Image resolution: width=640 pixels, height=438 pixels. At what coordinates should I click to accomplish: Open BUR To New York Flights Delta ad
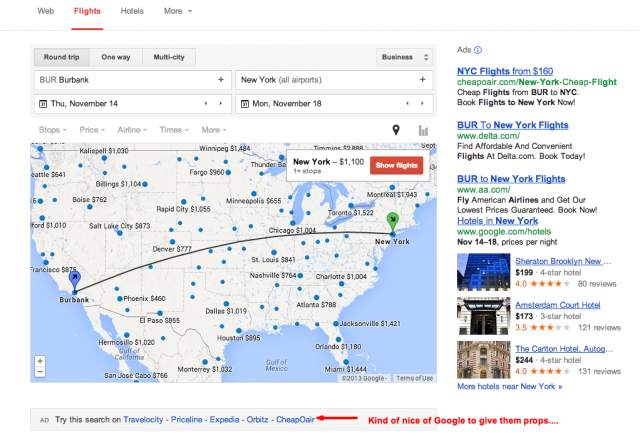pos(513,125)
